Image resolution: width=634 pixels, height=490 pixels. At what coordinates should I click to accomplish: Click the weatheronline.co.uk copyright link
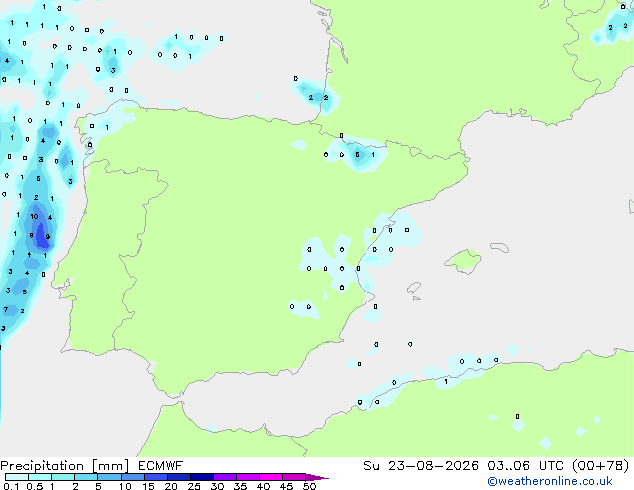(x=550, y=481)
